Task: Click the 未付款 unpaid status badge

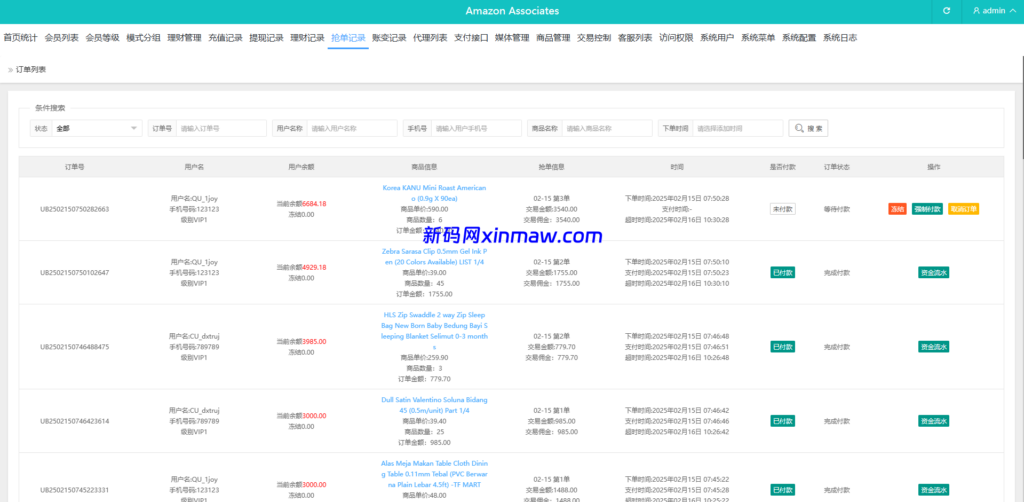Action: coord(782,210)
